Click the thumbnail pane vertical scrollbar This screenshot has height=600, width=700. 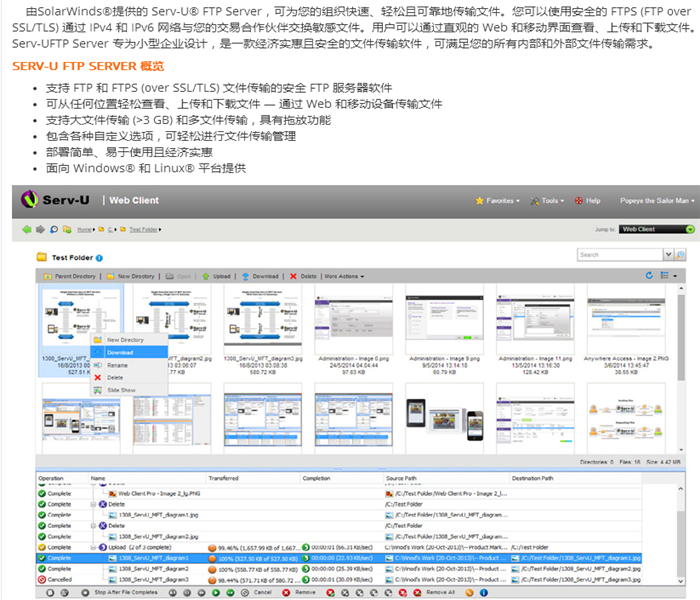[x=681, y=369]
